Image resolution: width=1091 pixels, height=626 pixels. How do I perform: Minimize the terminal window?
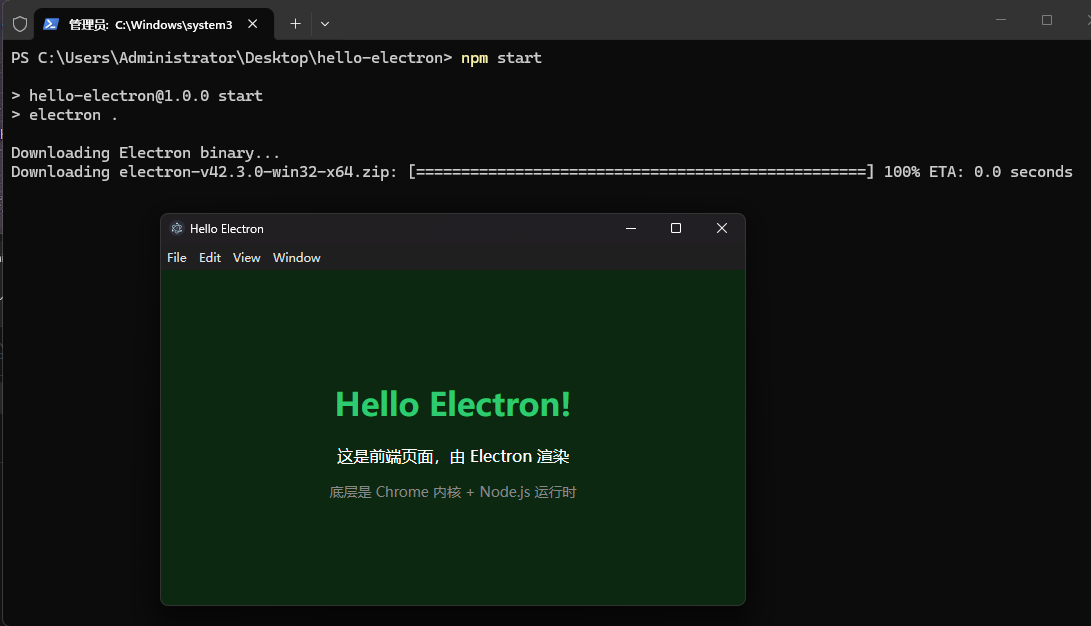pyautogui.click(x=1001, y=20)
